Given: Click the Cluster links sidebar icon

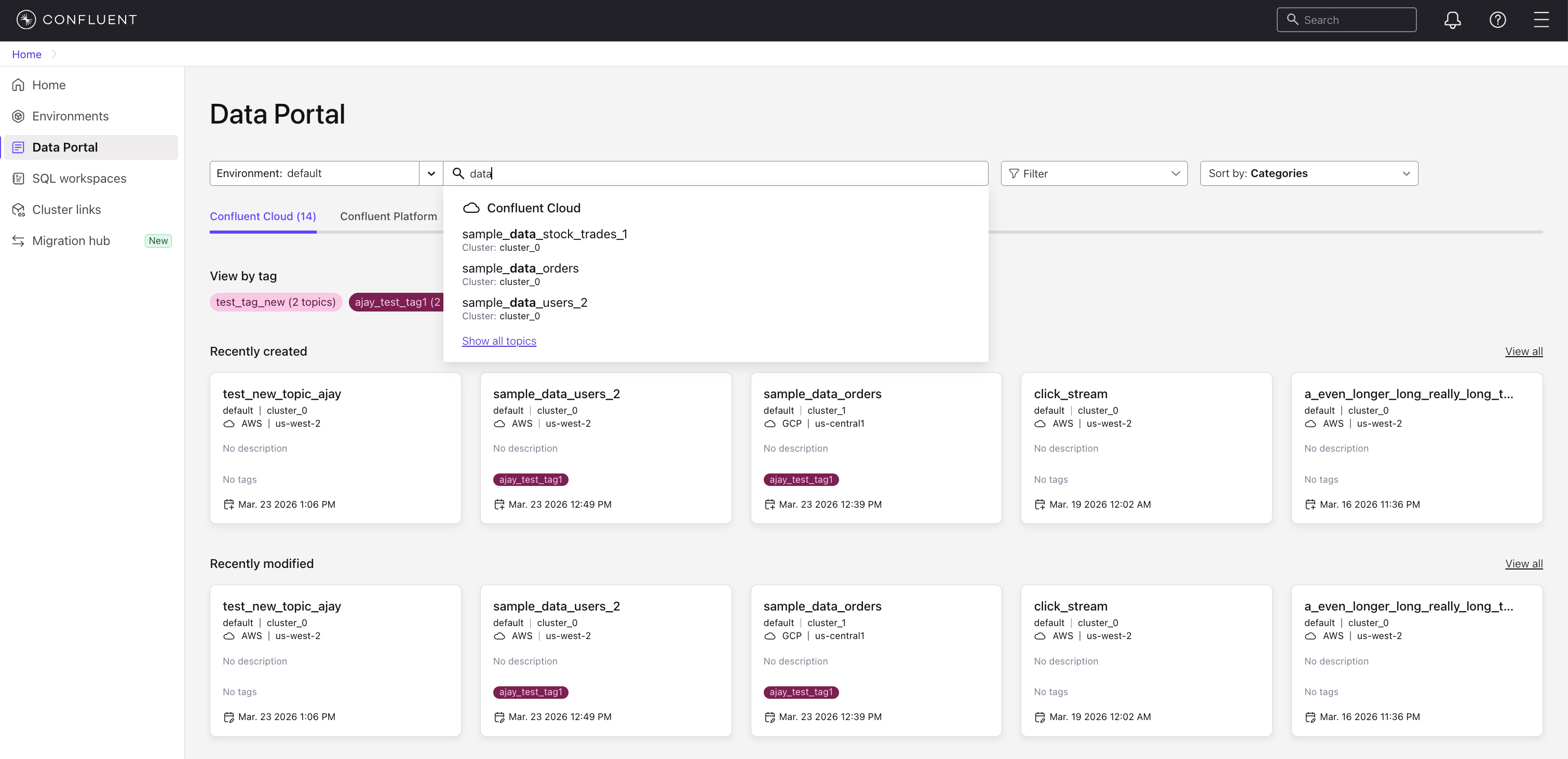Looking at the screenshot, I should [x=18, y=210].
